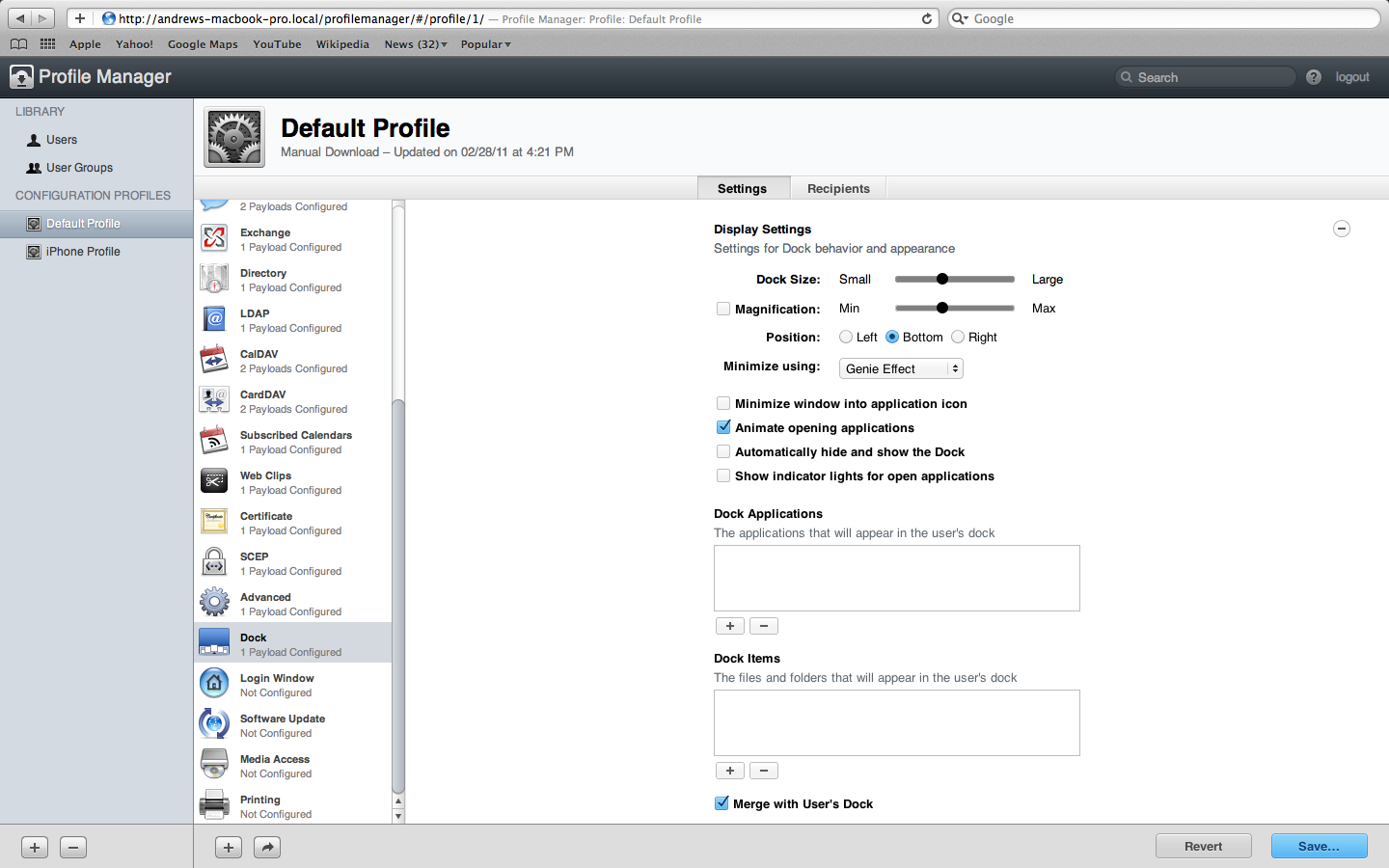Viewport: 1389px width, 868px height.
Task: Switch to the Settings tab
Action: (743, 188)
